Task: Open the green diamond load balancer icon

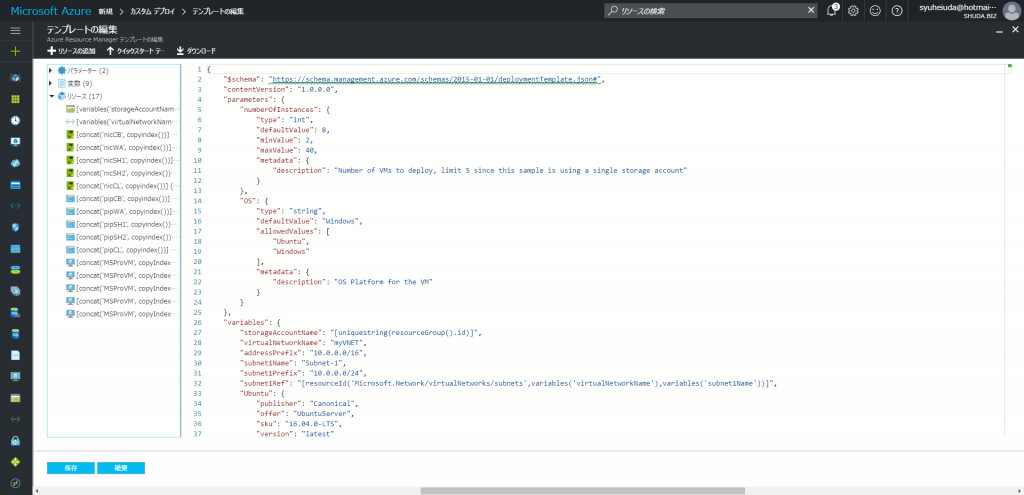Action: (x=16, y=462)
